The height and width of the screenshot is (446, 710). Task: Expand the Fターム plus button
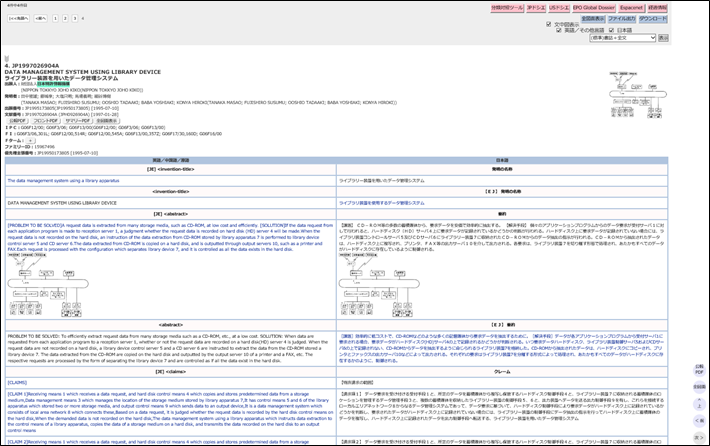(30, 141)
